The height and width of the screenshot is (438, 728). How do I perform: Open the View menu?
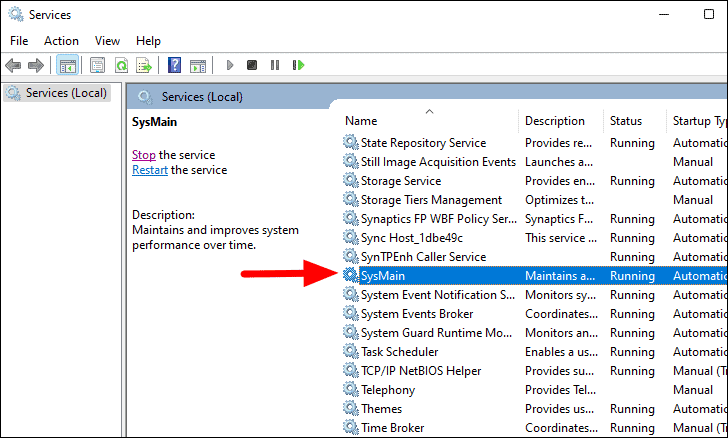pyautogui.click(x=107, y=41)
